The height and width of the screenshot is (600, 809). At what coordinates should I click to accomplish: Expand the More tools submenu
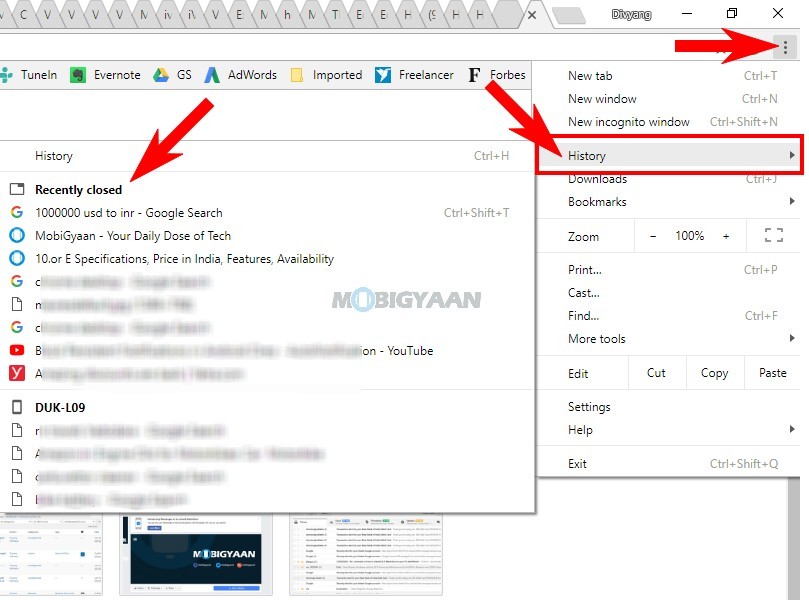[x=669, y=339]
